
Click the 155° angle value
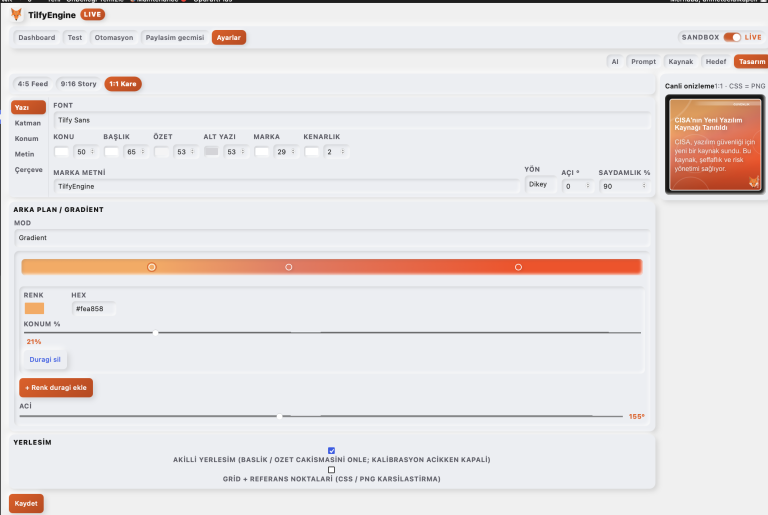tap(636, 417)
